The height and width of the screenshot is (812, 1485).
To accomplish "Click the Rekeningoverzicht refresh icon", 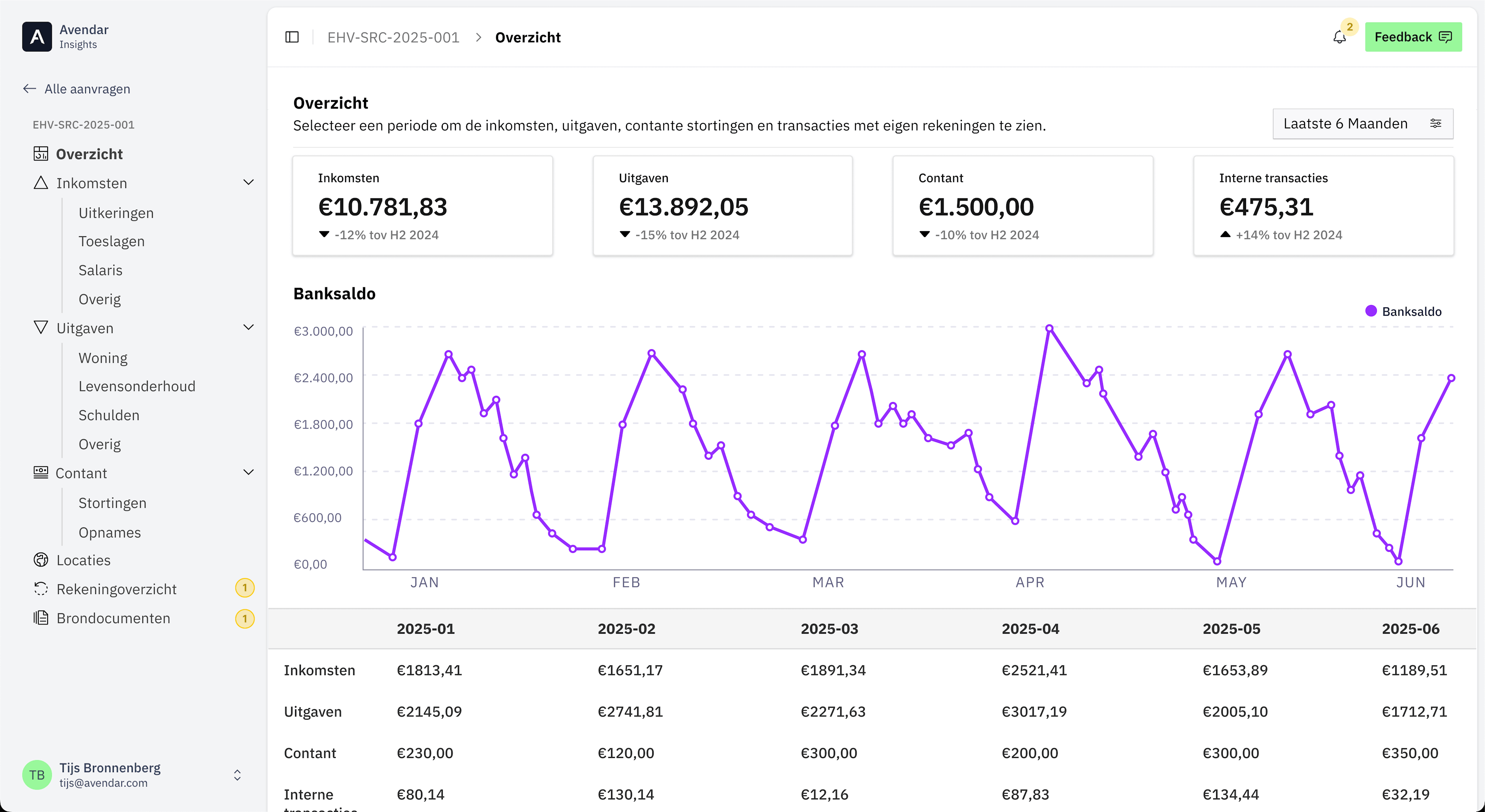I will point(41,589).
